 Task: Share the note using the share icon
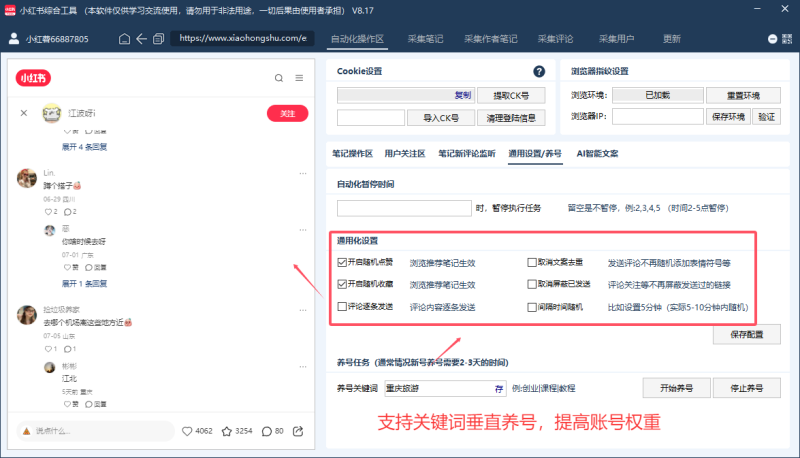point(298,431)
